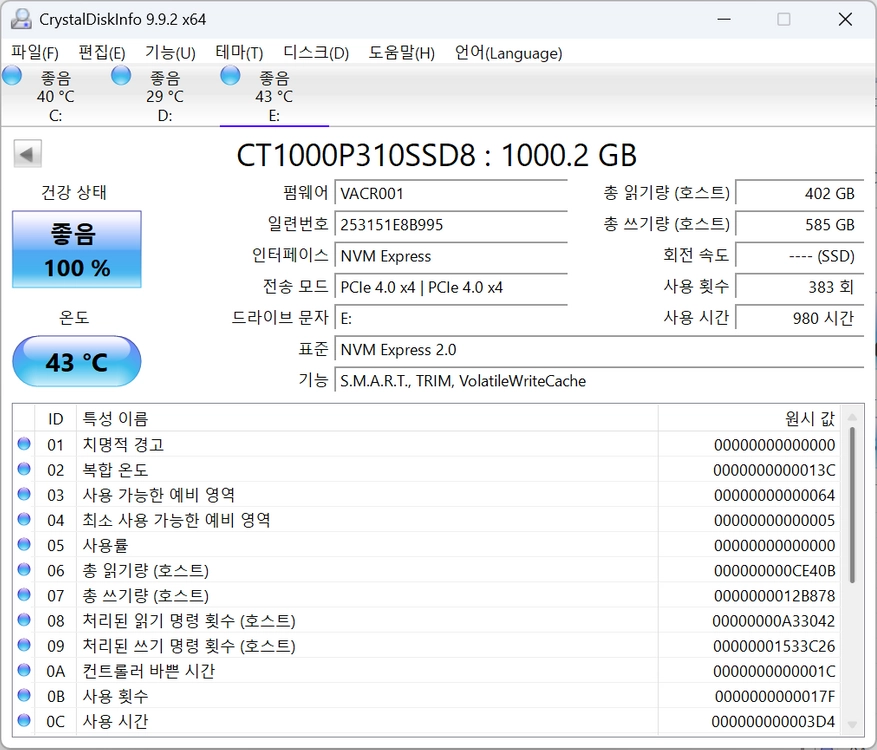Click the 원시 값 column header
Screen dimensions: 877x750
(x=751, y=418)
